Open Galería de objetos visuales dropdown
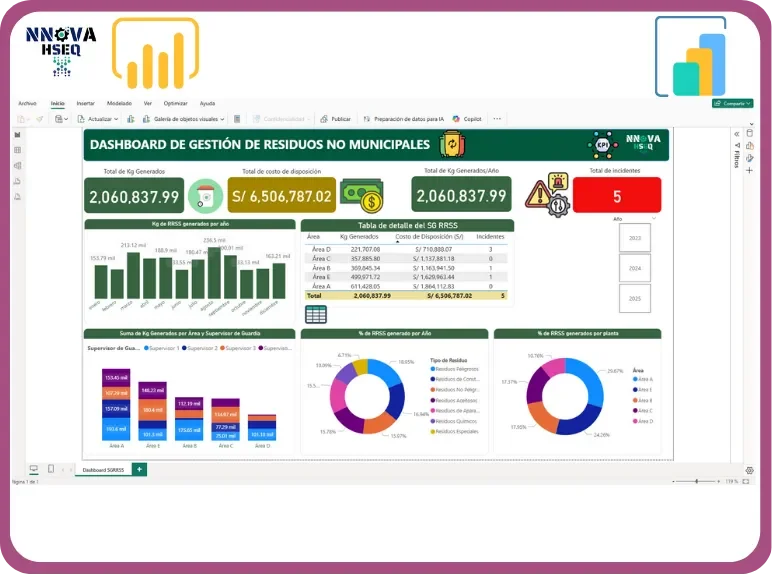The height and width of the screenshot is (575, 772). [185, 118]
